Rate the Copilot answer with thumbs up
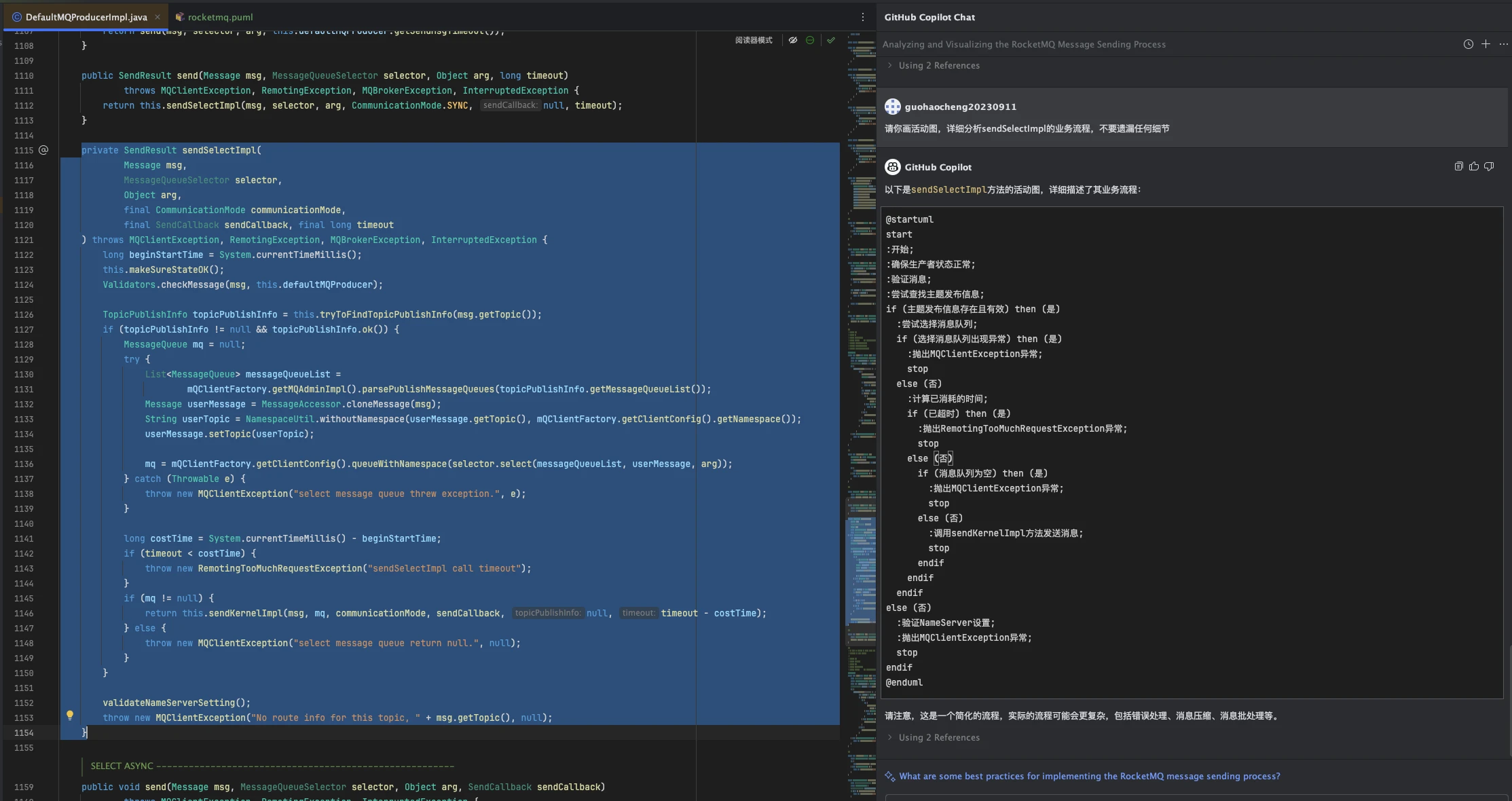 coord(1473,166)
